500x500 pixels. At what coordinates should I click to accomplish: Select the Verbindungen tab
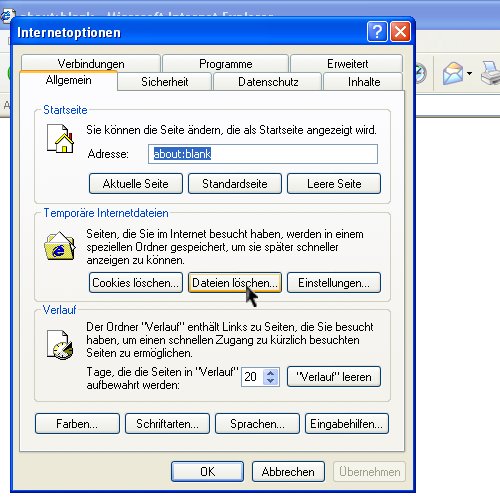pos(91,63)
